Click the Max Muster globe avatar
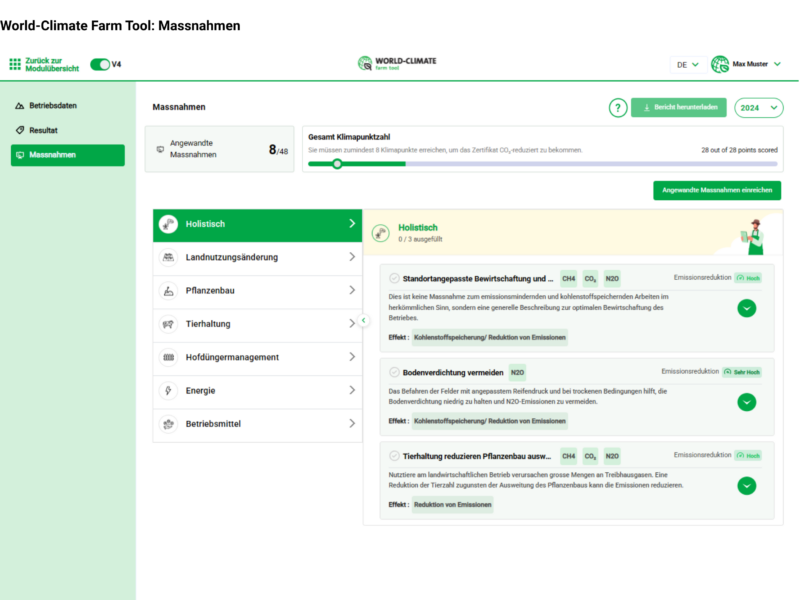This screenshot has height=600, width=800. (x=720, y=64)
